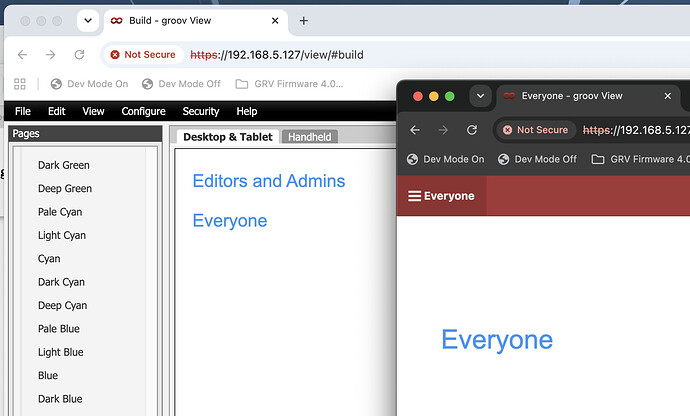Click forward arrow in Everyone window

[443, 130]
